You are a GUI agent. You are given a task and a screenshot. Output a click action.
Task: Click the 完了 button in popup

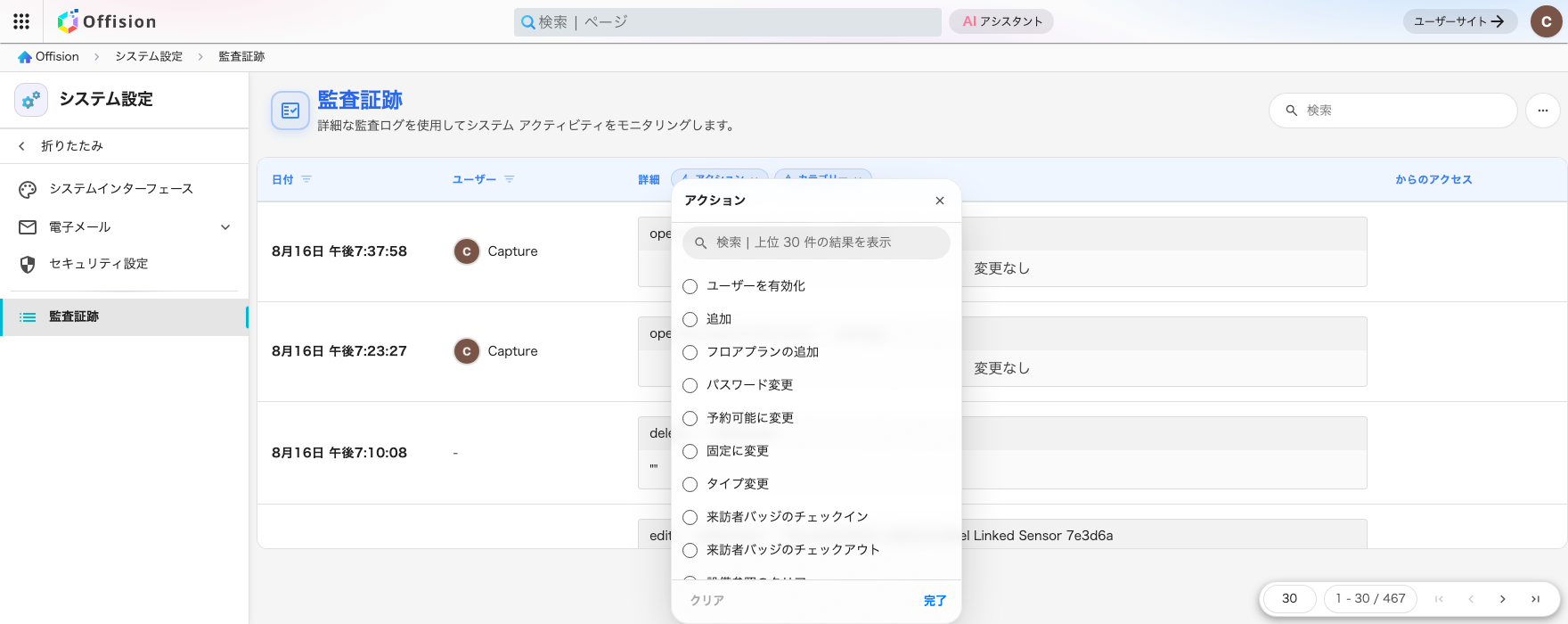[x=935, y=601]
